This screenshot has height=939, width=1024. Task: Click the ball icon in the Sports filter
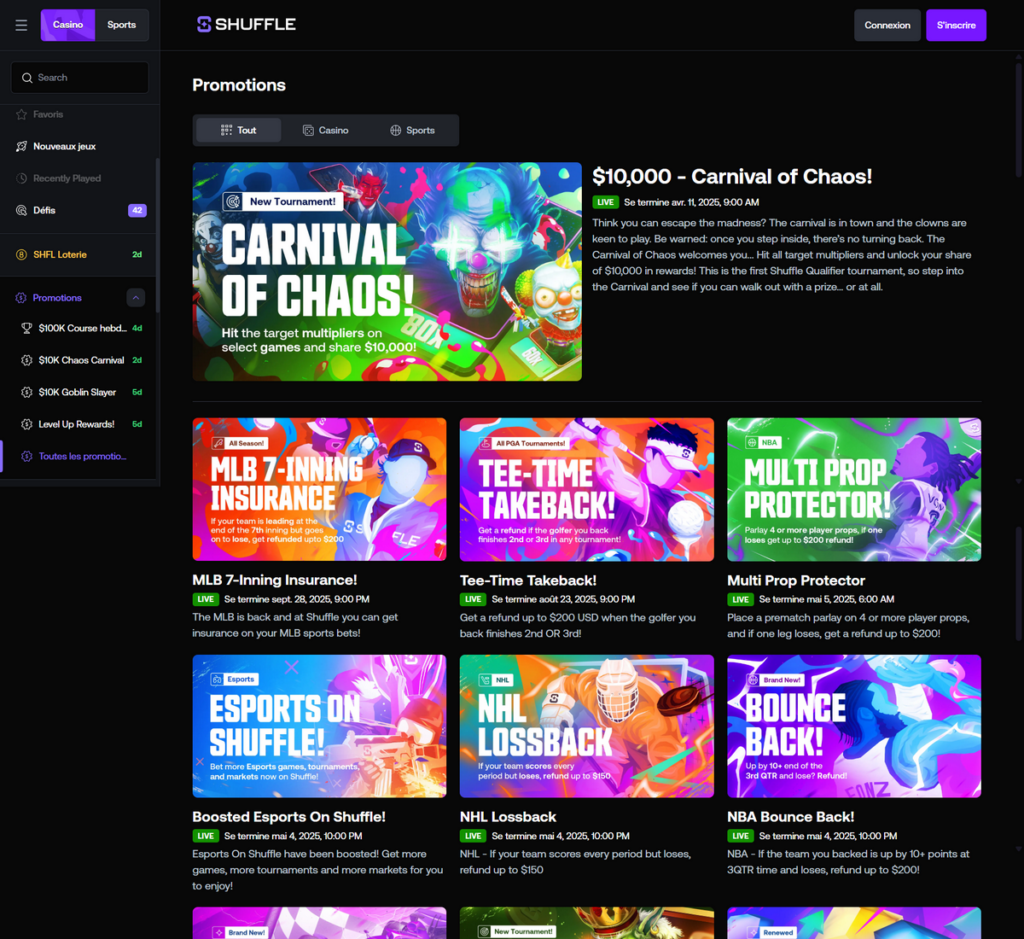pyautogui.click(x=396, y=131)
